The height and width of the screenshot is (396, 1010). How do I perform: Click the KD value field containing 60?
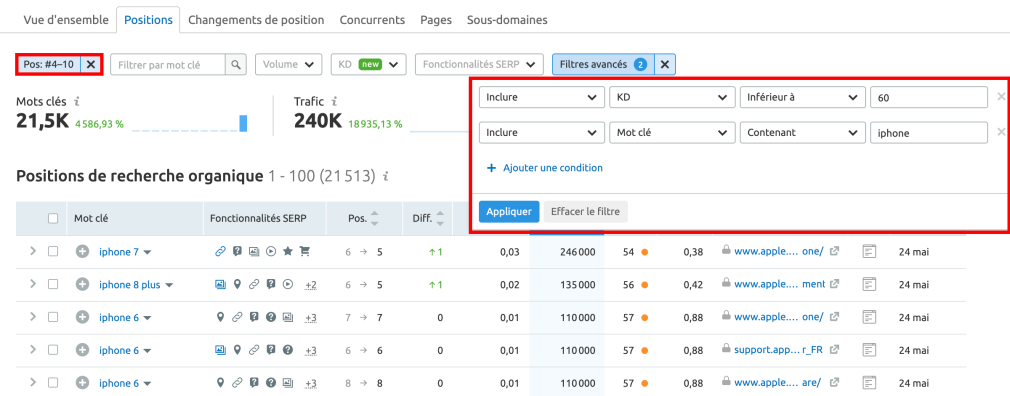[x=928, y=97]
